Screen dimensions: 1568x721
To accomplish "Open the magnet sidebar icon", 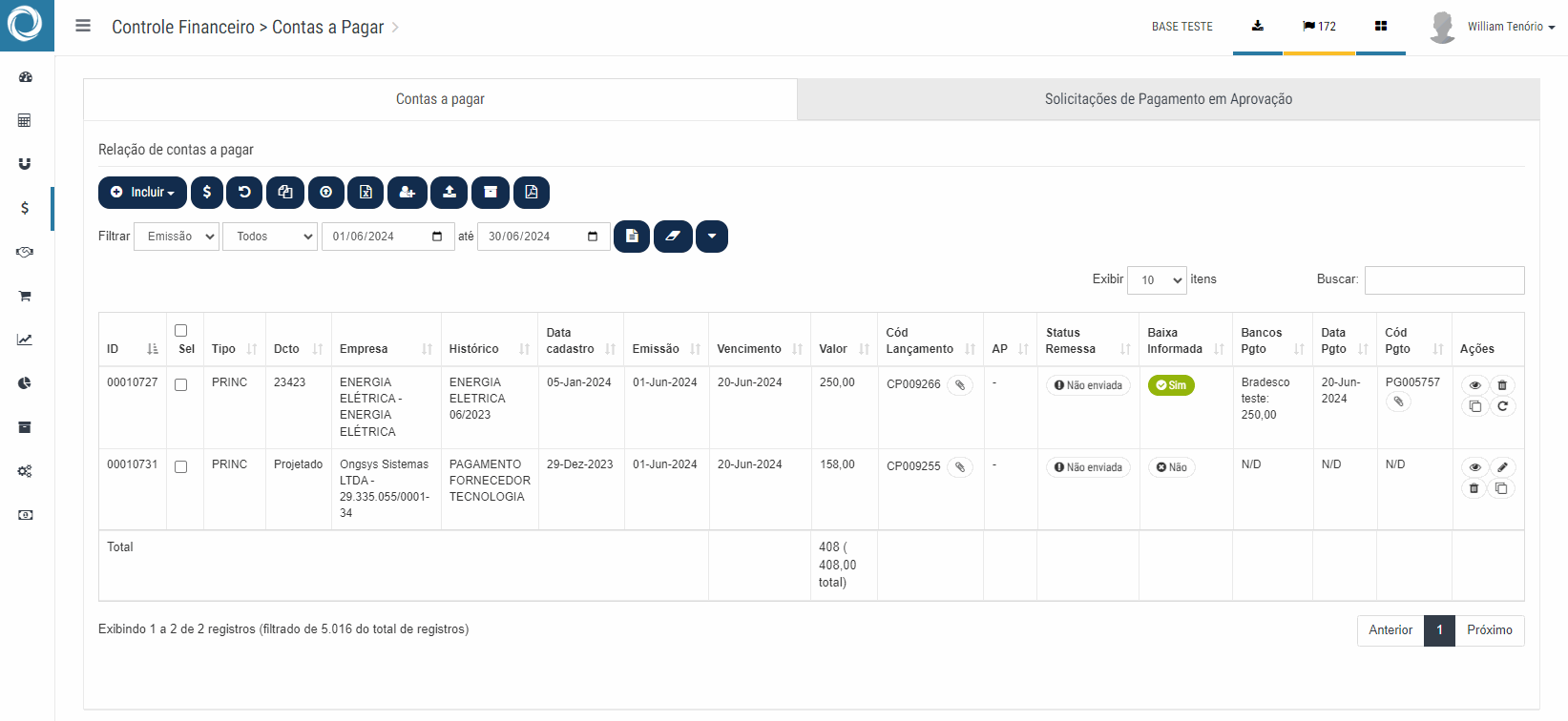I will point(25,164).
